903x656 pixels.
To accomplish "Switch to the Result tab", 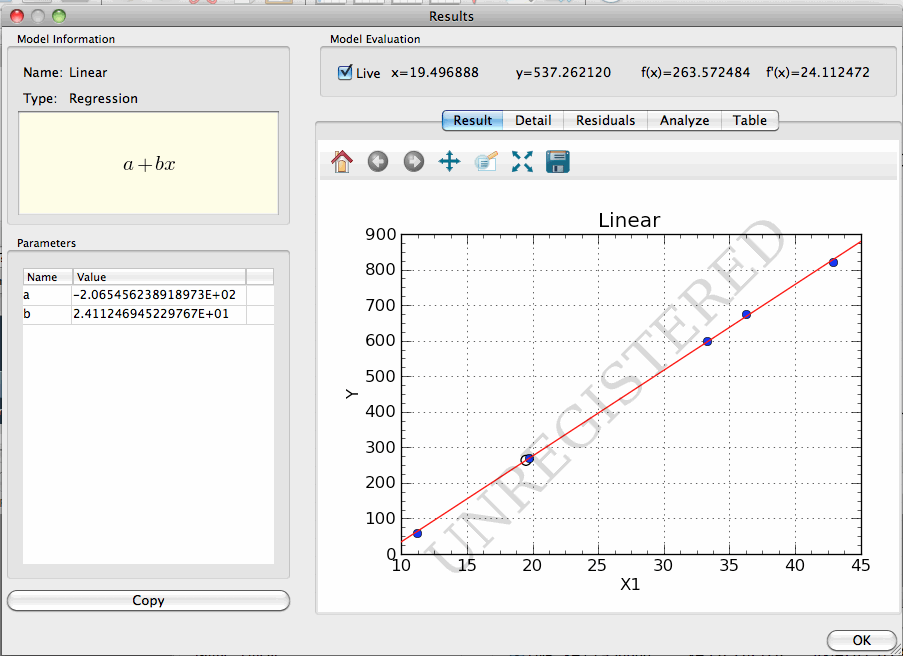I will click(472, 120).
